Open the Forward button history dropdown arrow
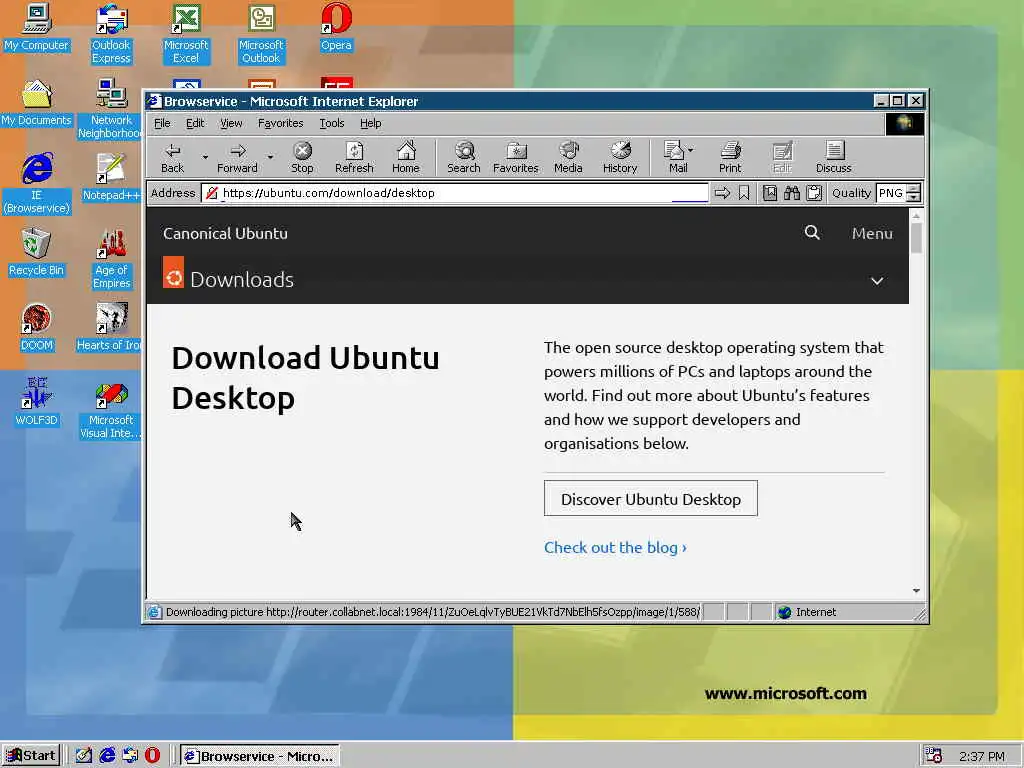 click(x=270, y=157)
